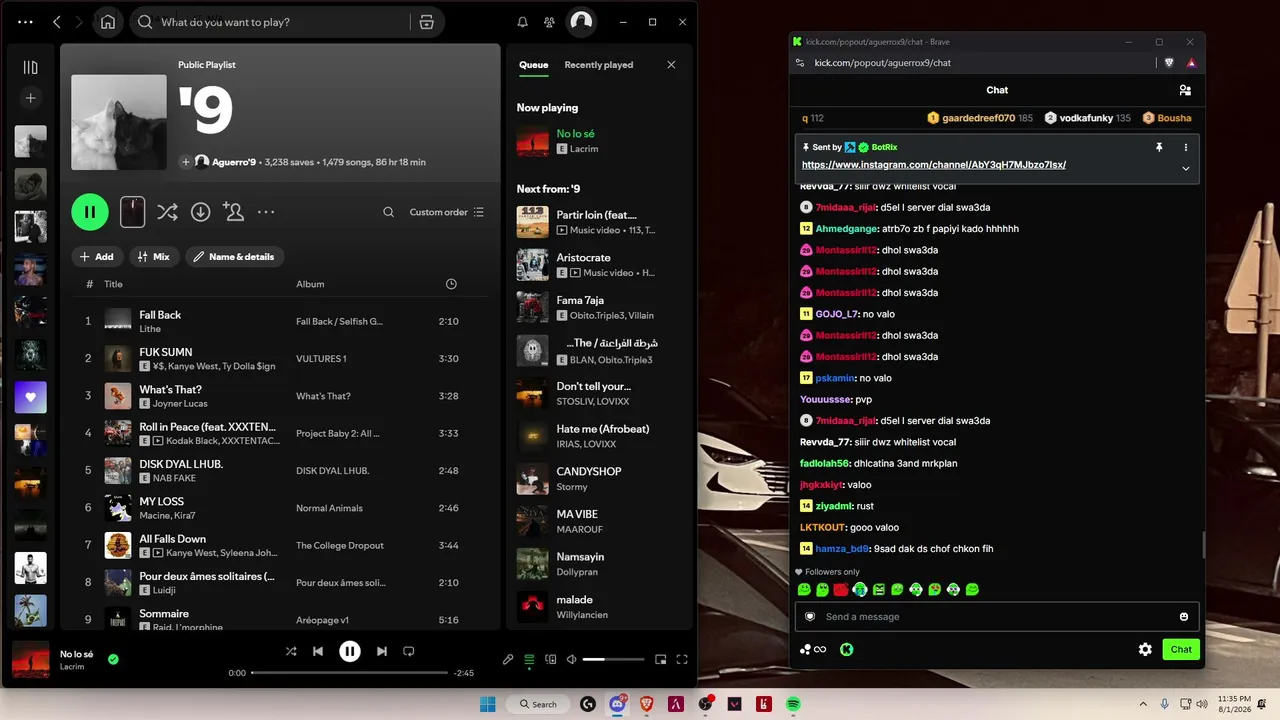
Task: Mute Spotify volume speaker icon
Action: (x=571, y=659)
